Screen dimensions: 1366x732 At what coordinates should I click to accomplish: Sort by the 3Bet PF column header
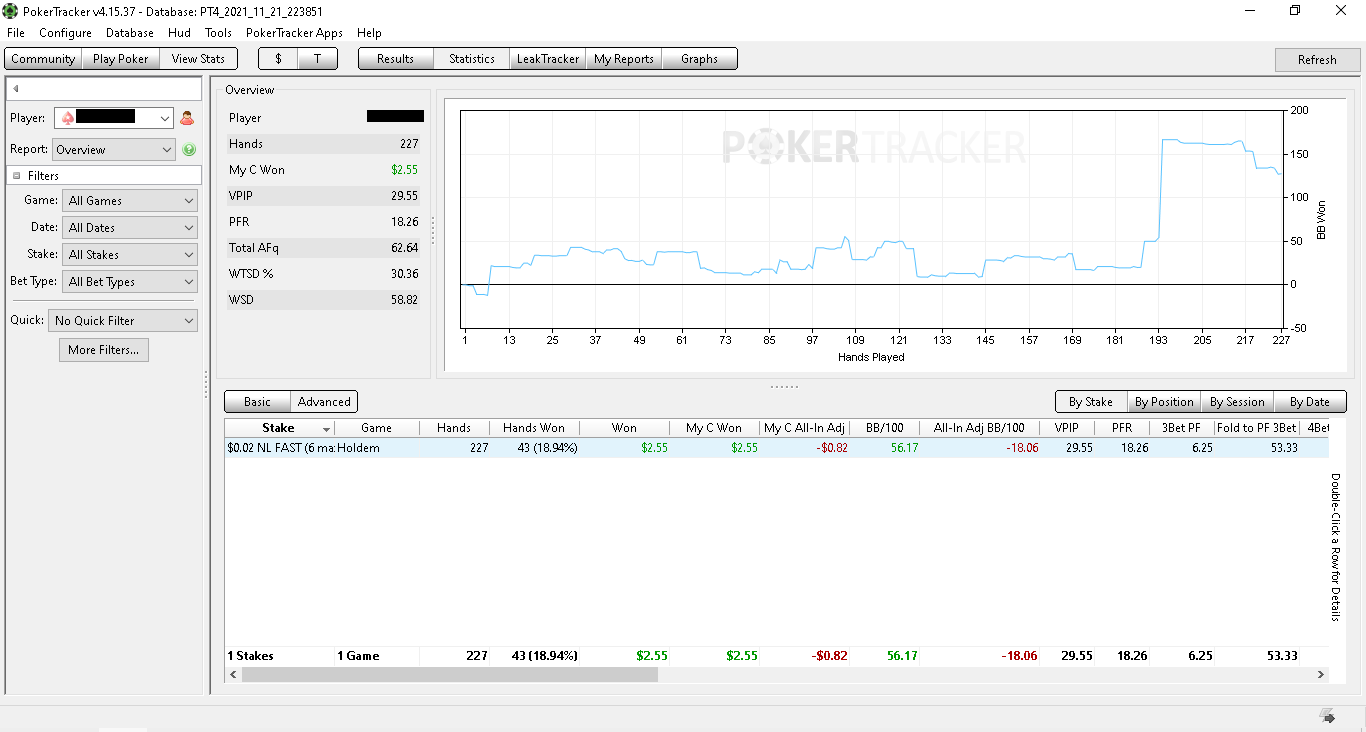click(1181, 428)
